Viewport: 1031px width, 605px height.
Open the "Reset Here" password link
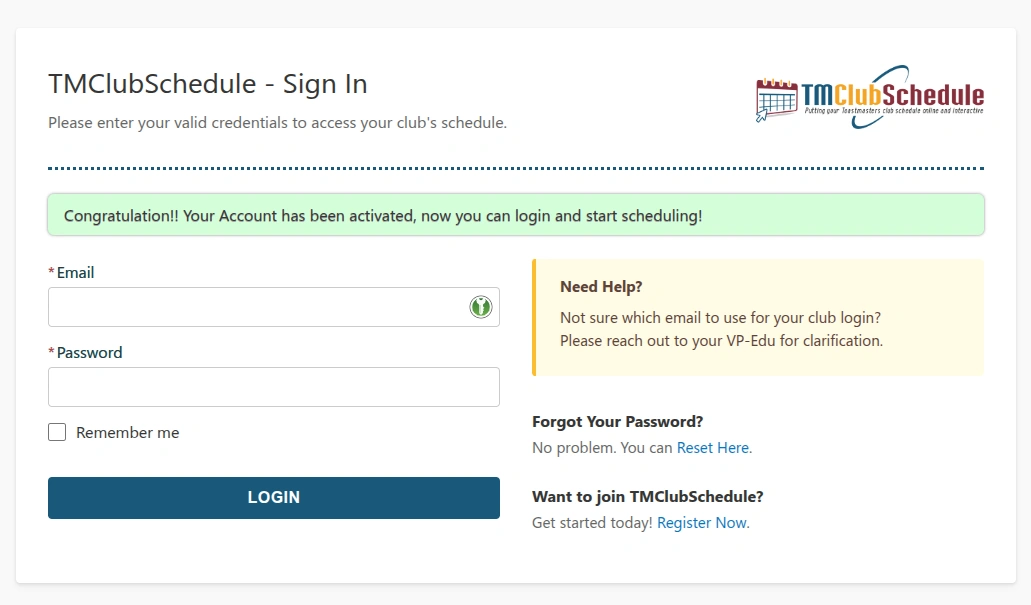[x=712, y=448]
